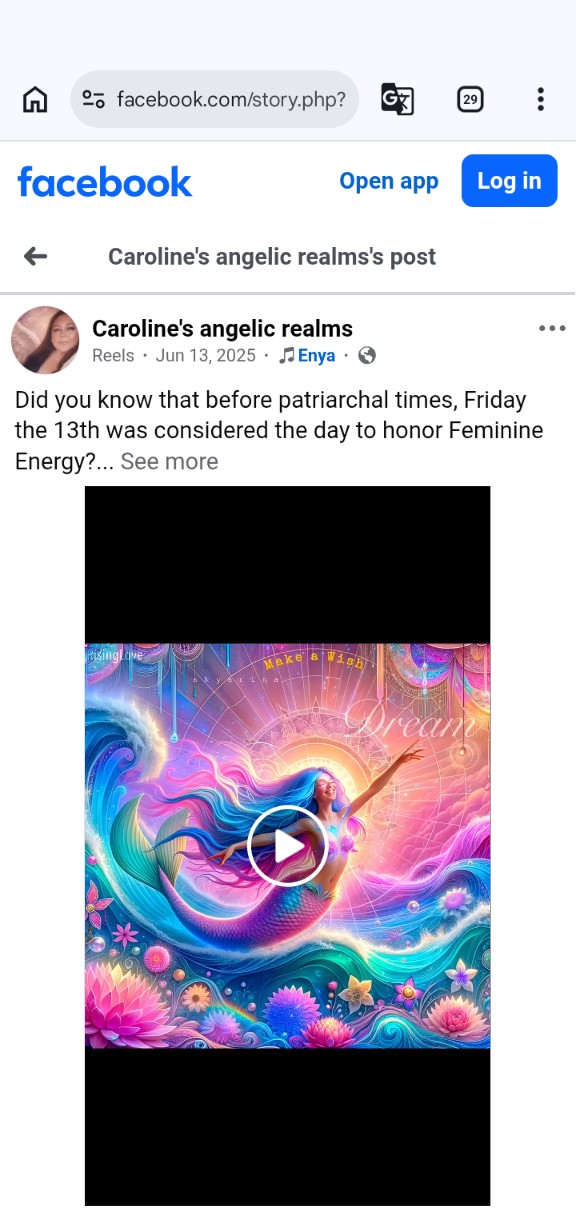Open the post options ellipsis menu
The height and width of the screenshot is (1209, 576).
pos(552,328)
